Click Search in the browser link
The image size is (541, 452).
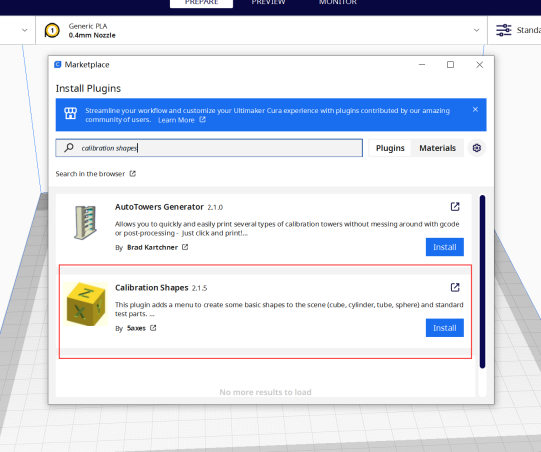point(90,174)
